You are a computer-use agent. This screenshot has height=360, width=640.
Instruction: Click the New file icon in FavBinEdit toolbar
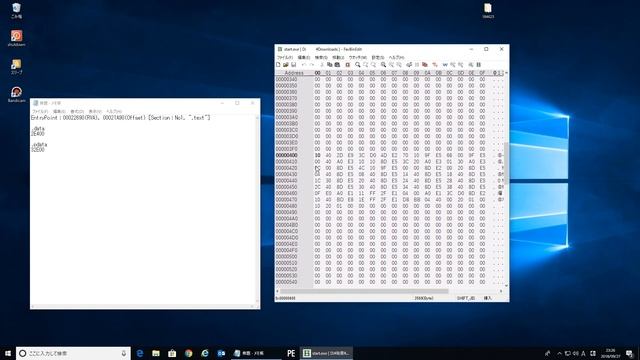(x=278, y=64)
